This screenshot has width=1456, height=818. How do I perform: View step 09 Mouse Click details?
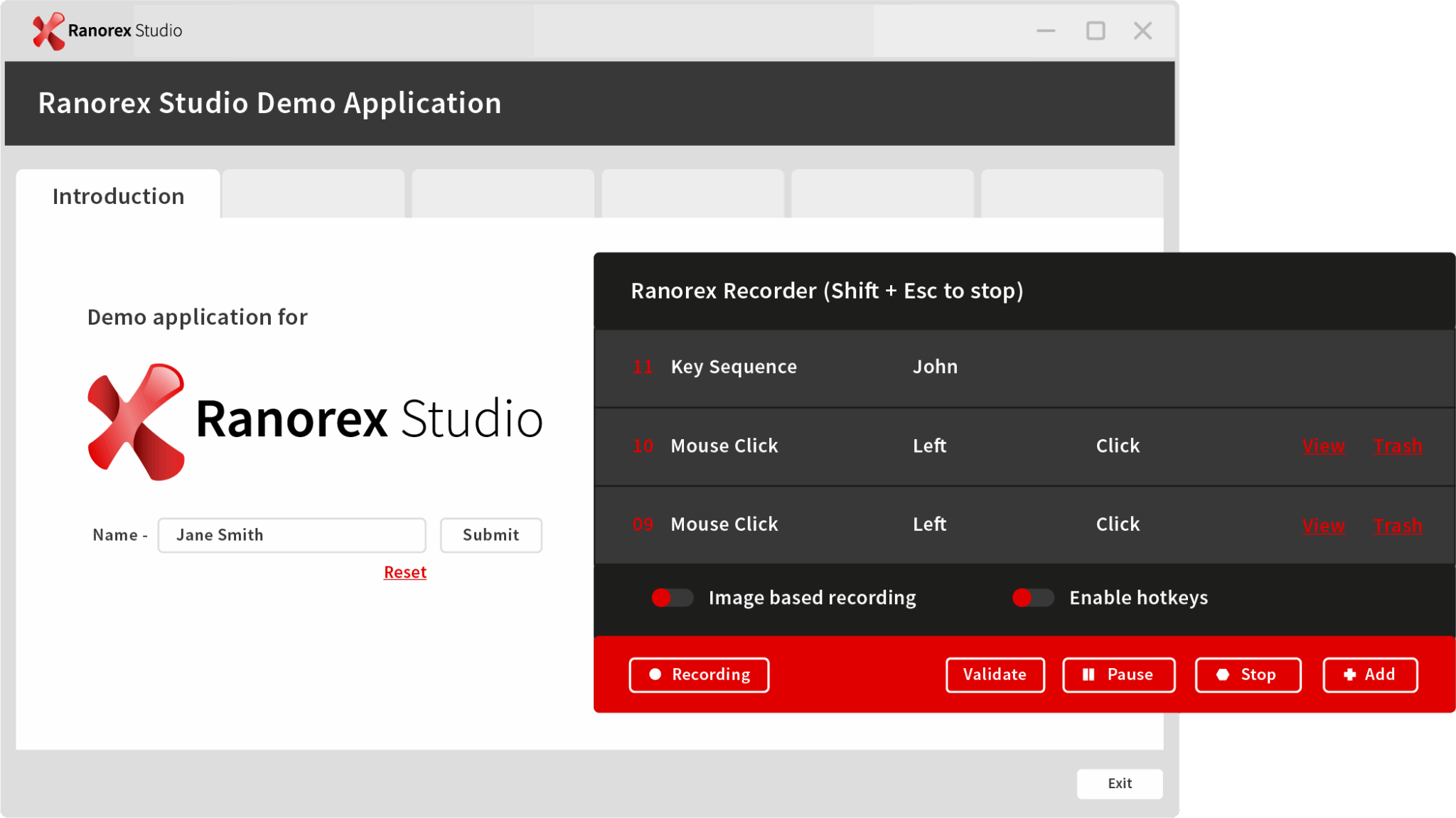click(1324, 525)
